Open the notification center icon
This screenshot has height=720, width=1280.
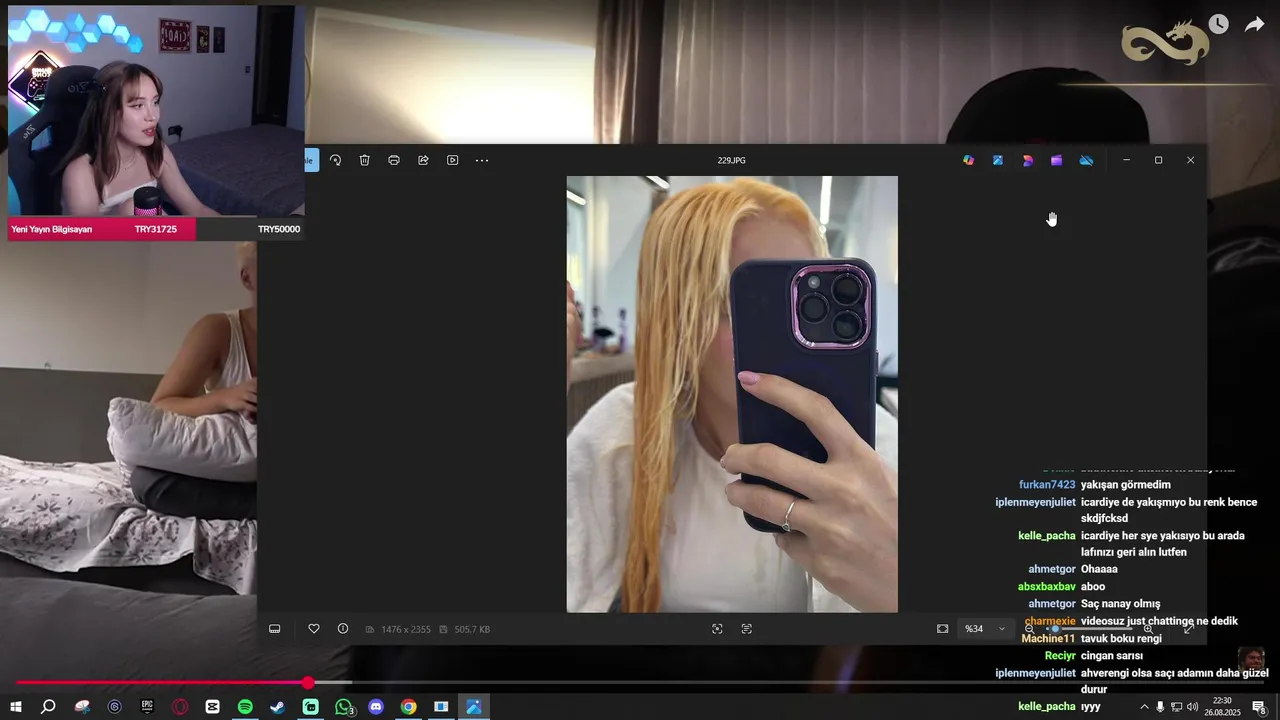pos(1259,707)
